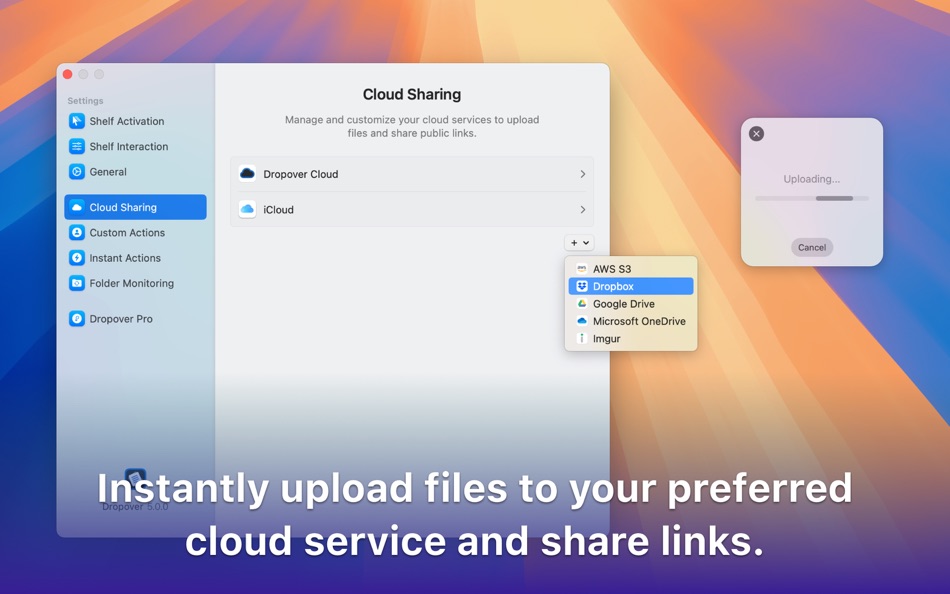Screen dimensions: 950x594
Task: Cancel the upload in progress
Action: (812, 247)
